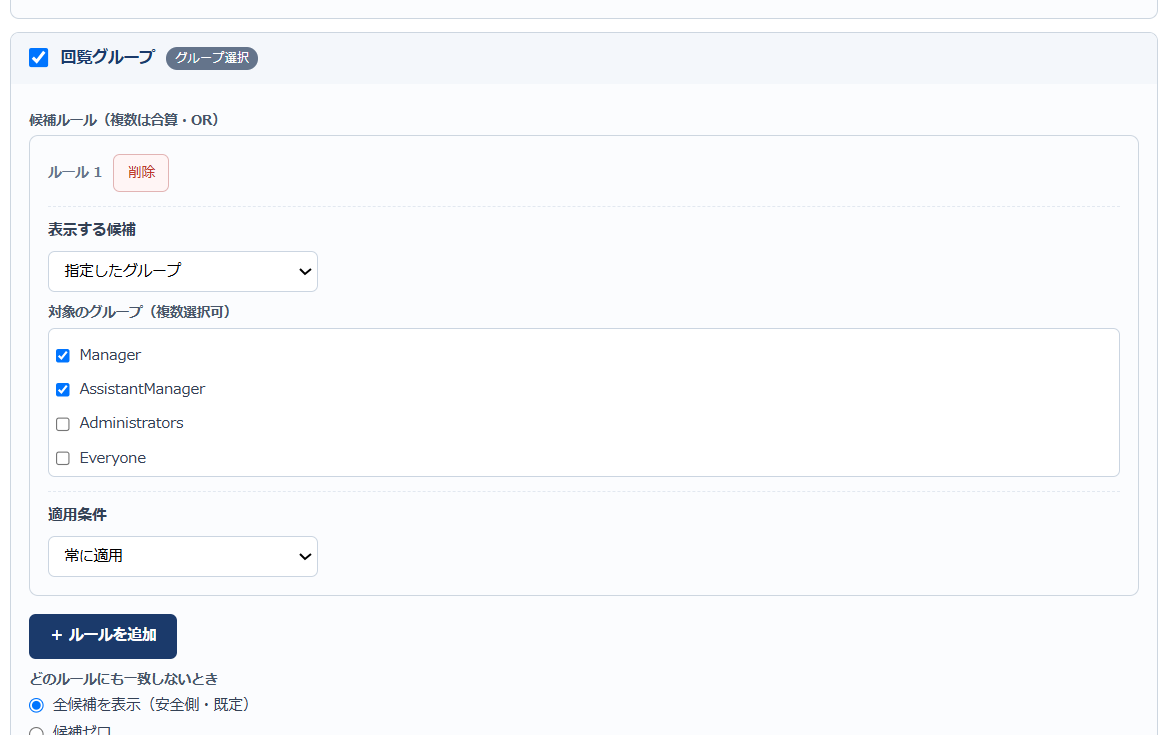Click the Administrators label text
1165x735 pixels.
tap(132, 423)
